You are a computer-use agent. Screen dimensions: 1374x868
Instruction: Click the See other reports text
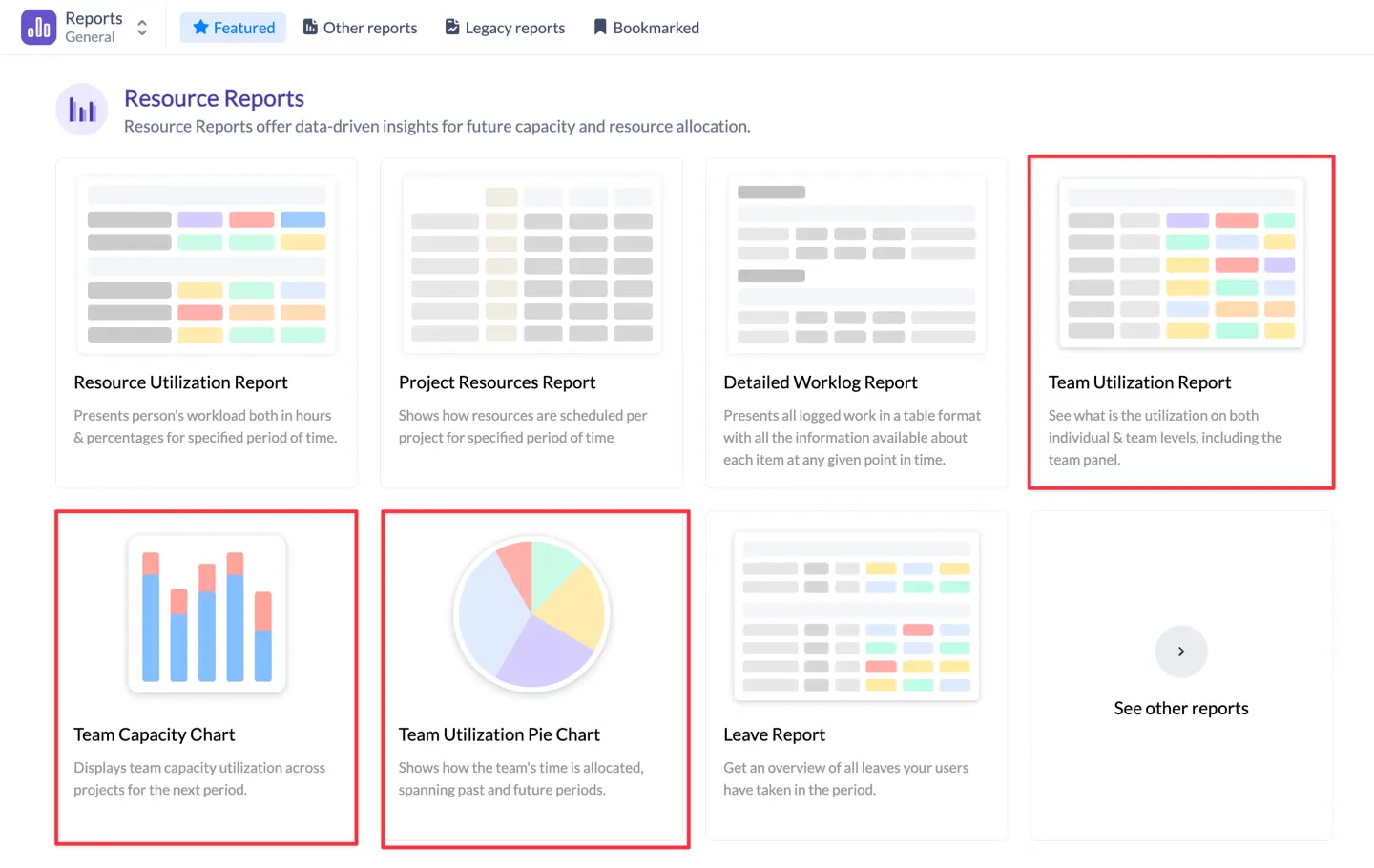click(1180, 709)
